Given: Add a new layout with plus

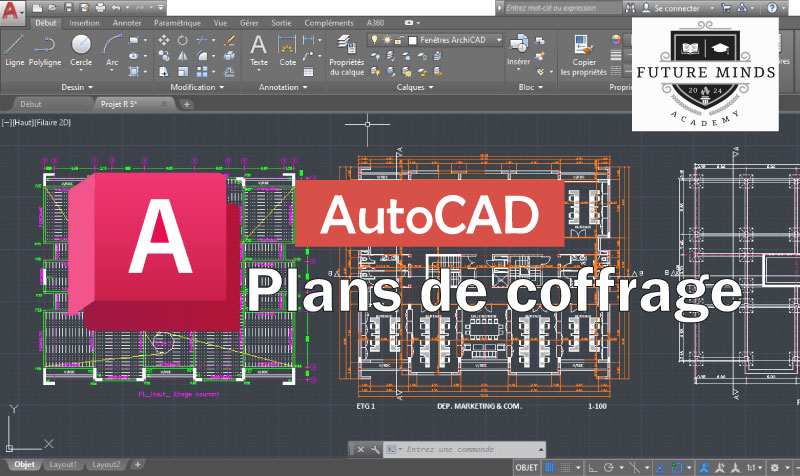Looking at the screenshot, I should pyautogui.click(x=137, y=465).
